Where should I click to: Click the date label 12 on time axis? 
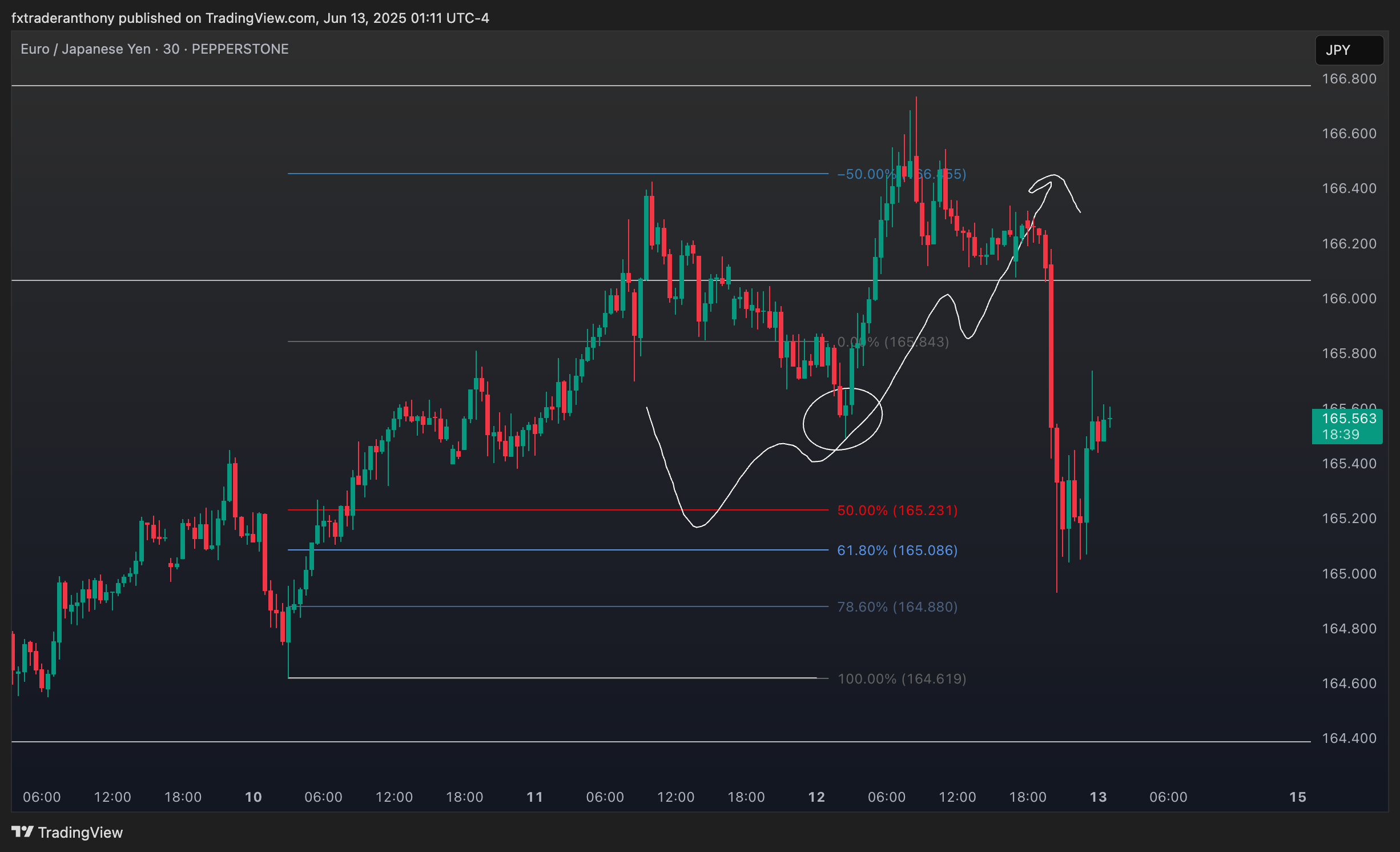(x=816, y=797)
